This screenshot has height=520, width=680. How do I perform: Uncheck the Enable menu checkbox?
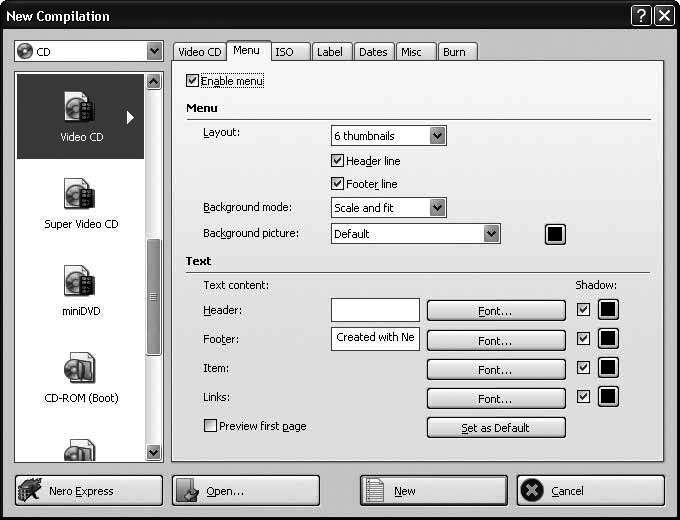click(193, 81)
